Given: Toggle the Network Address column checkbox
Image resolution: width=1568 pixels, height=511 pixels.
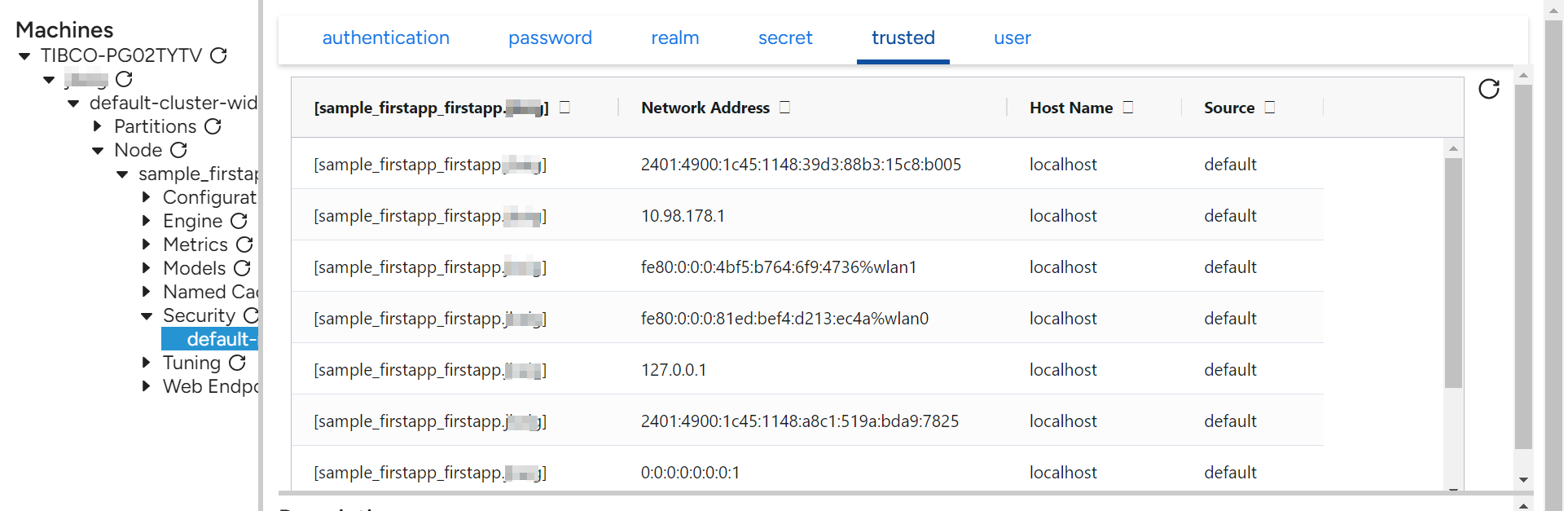Looking at the screenshot, I should [x=784, y=106].
